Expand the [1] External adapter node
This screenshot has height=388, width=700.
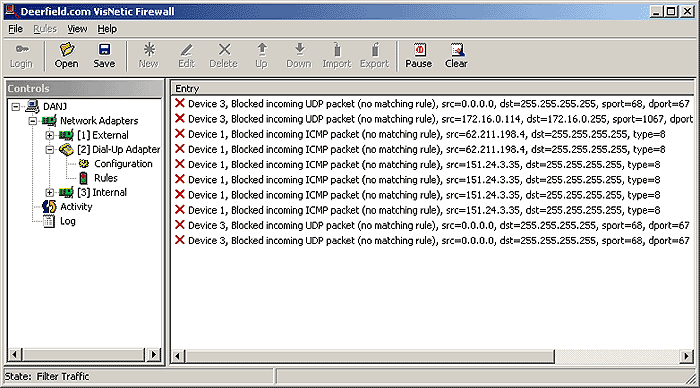point(50,135)
